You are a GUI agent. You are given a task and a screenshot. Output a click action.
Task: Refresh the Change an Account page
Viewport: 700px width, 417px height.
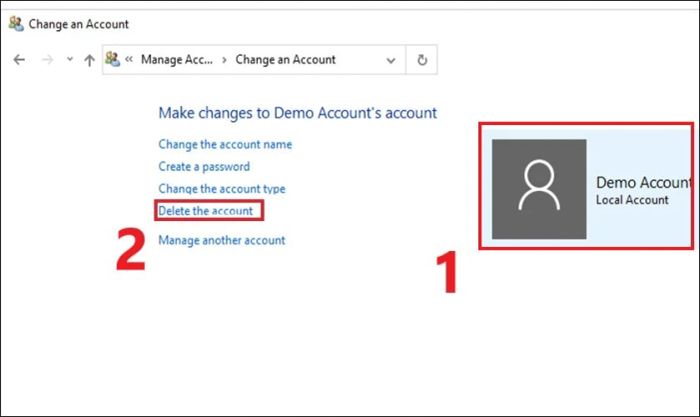click(x=422, y=60)
